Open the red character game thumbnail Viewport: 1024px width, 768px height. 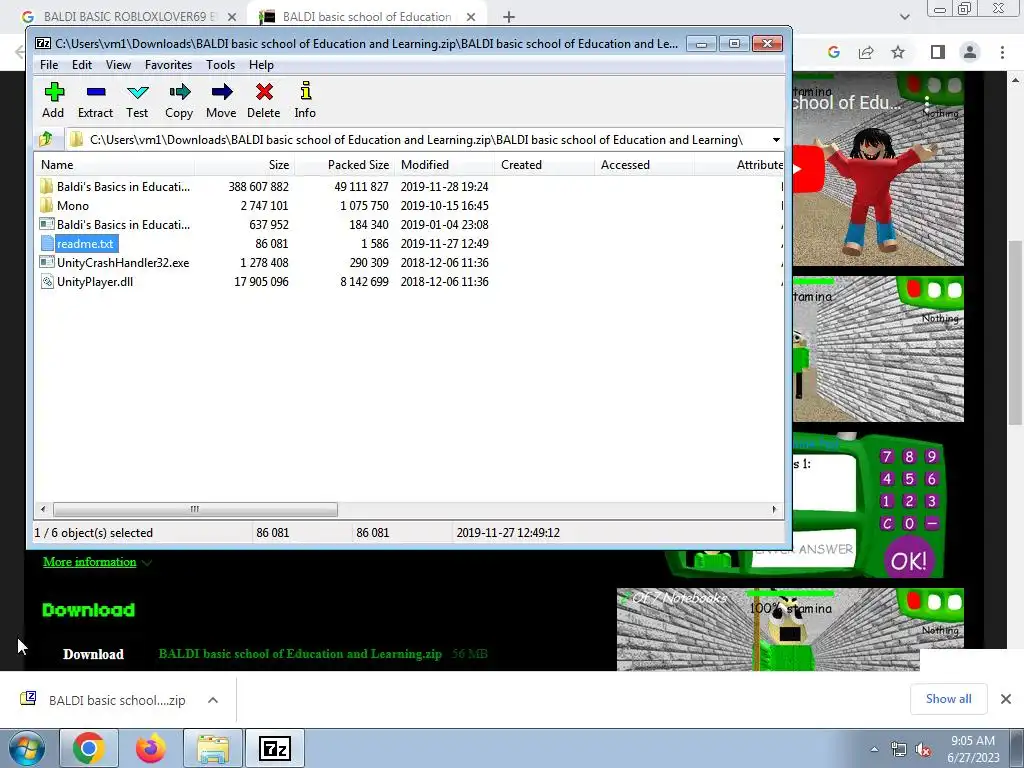click(878, 169)
